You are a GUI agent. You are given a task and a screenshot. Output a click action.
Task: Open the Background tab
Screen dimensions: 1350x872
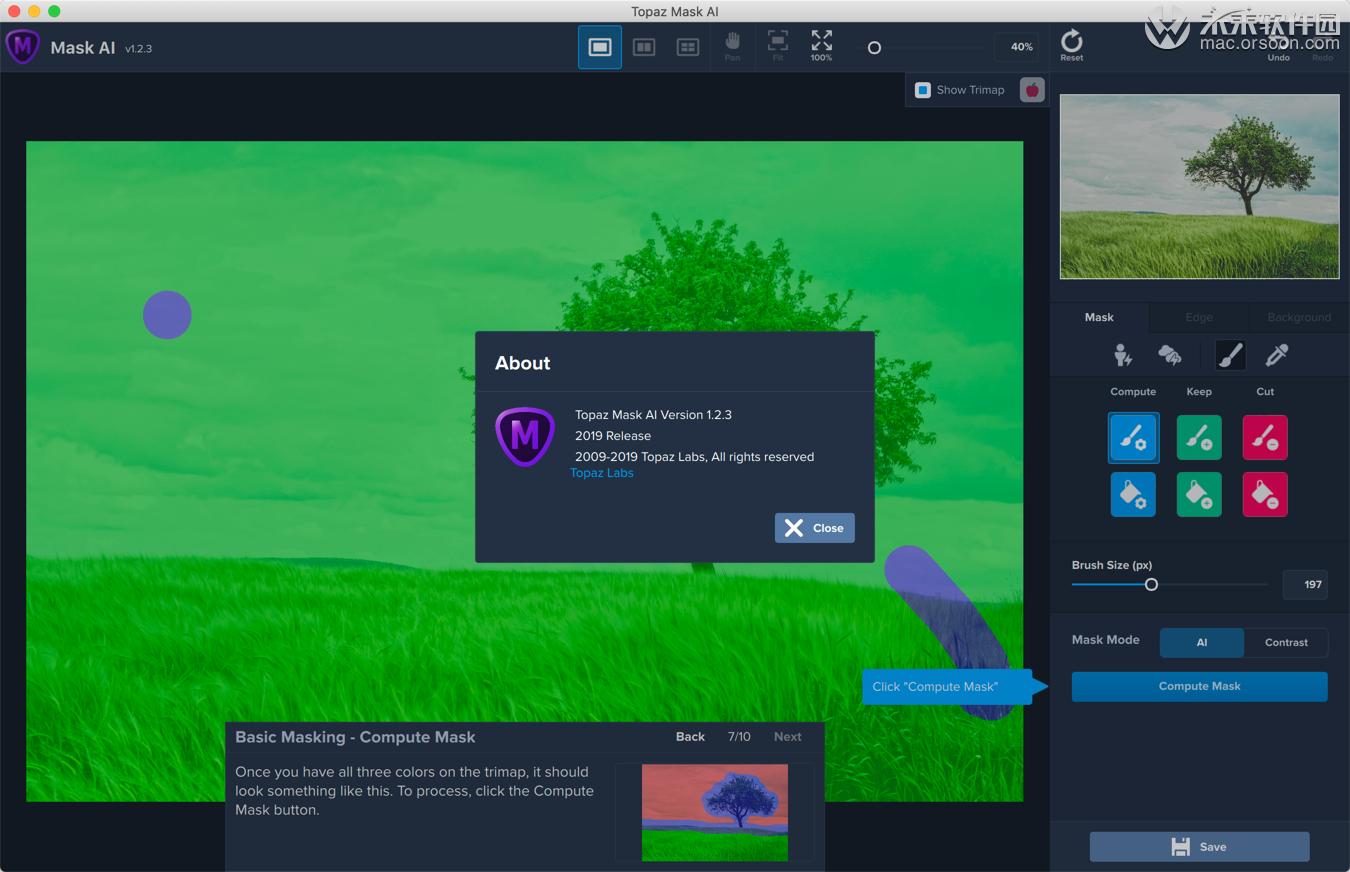[1299, 317]
